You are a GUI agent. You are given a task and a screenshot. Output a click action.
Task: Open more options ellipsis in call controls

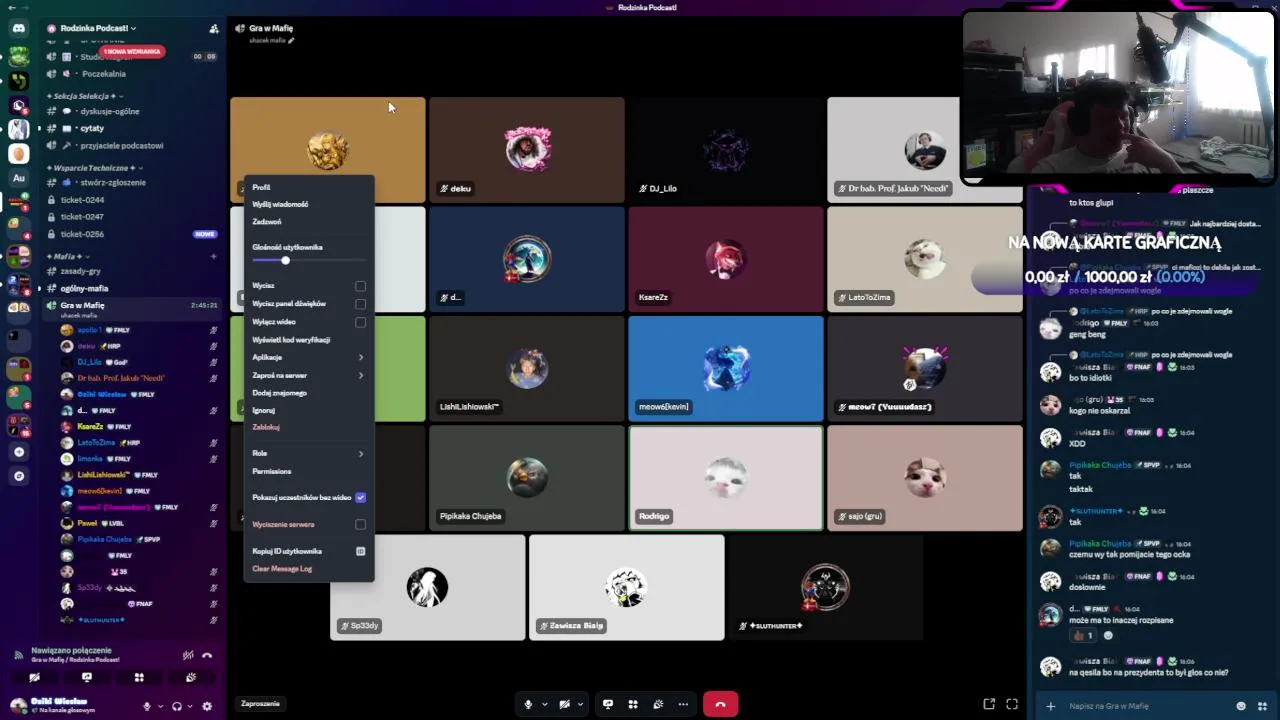[683, 704]
